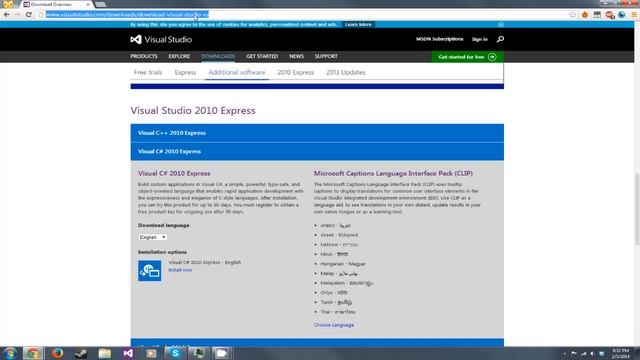Click the volume icon in system tray

pos(592,353)
